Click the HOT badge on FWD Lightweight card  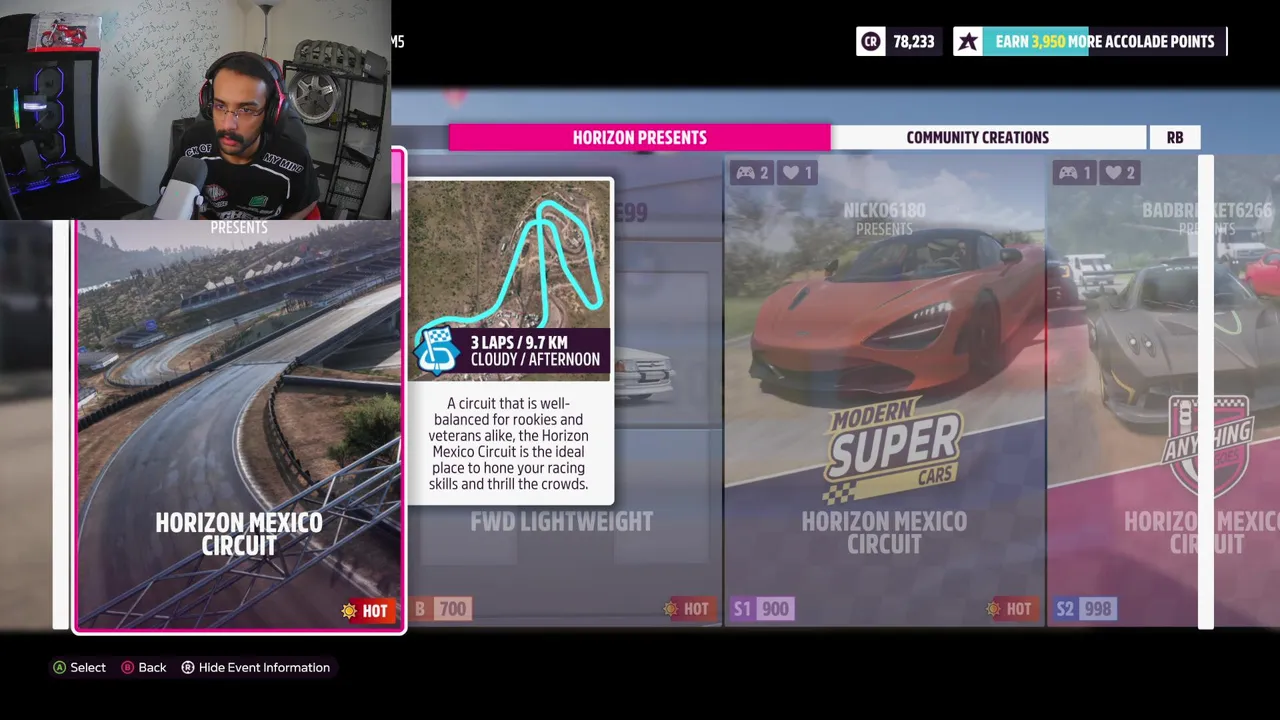pos(687,608)
